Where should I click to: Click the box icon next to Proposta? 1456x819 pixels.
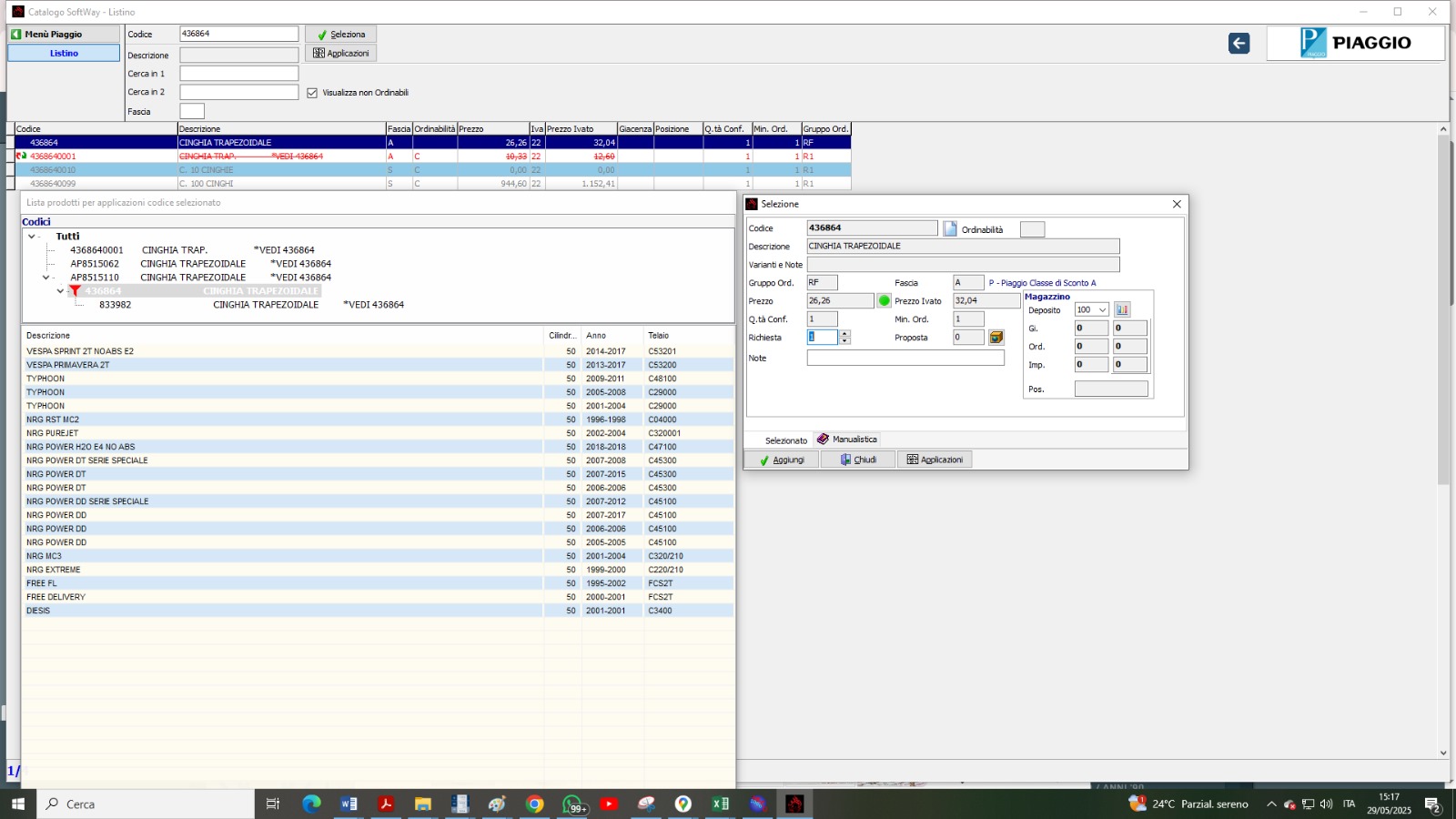(996, 338)
